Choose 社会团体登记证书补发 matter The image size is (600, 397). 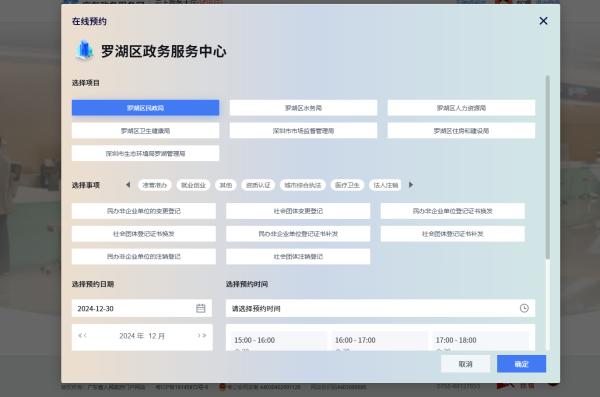(453, 234)
